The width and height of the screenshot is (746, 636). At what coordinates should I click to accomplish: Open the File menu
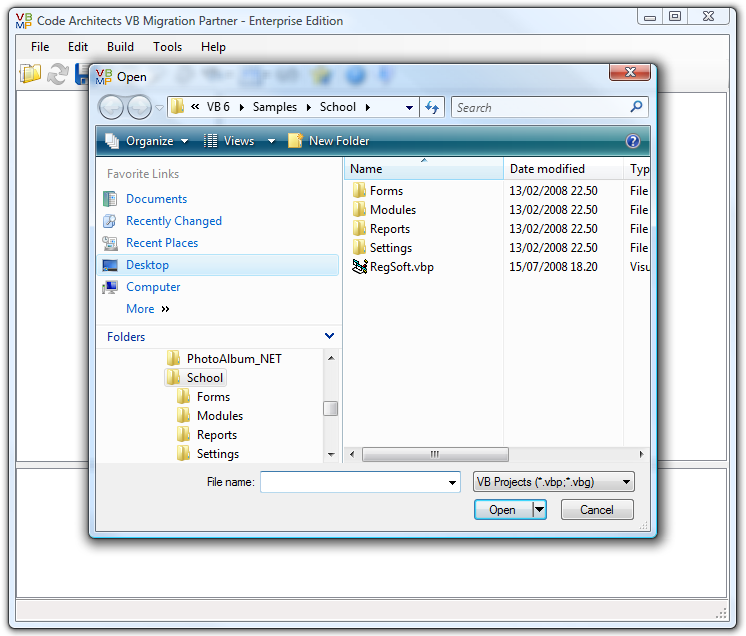coord(40,47)
